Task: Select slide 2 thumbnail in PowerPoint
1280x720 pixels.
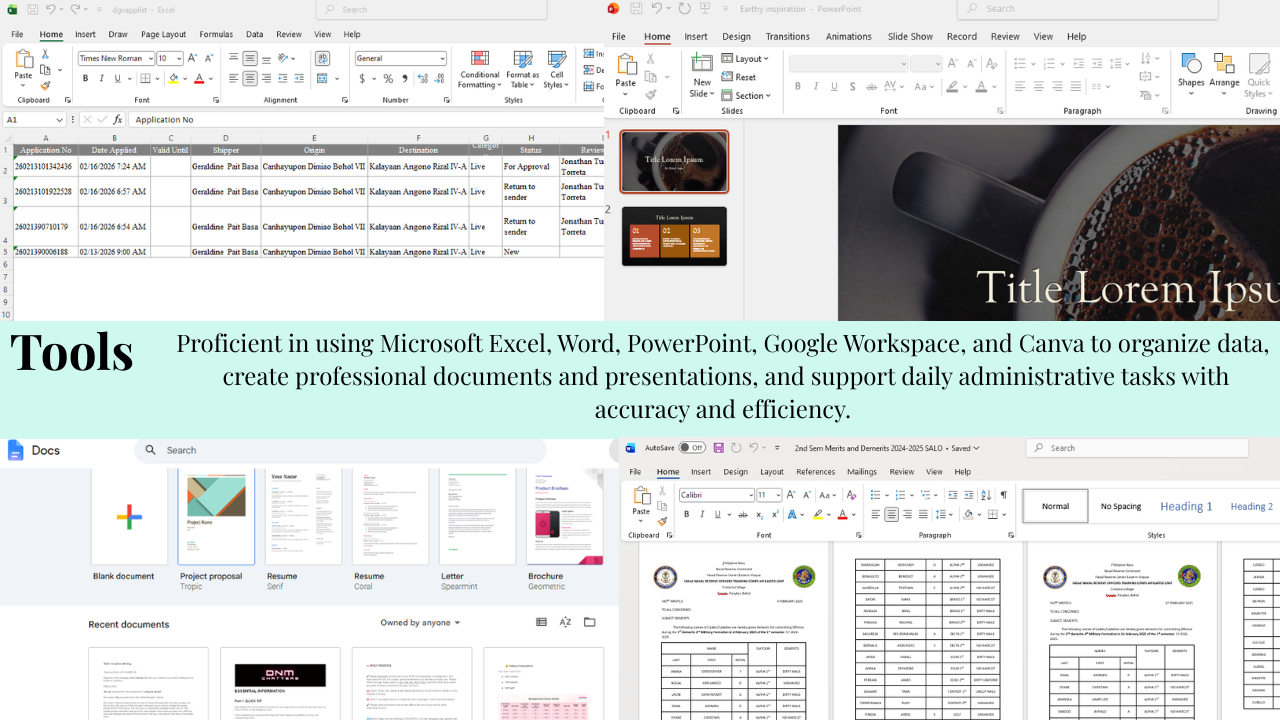Action: pyautogui.click(x=674, y=236)
